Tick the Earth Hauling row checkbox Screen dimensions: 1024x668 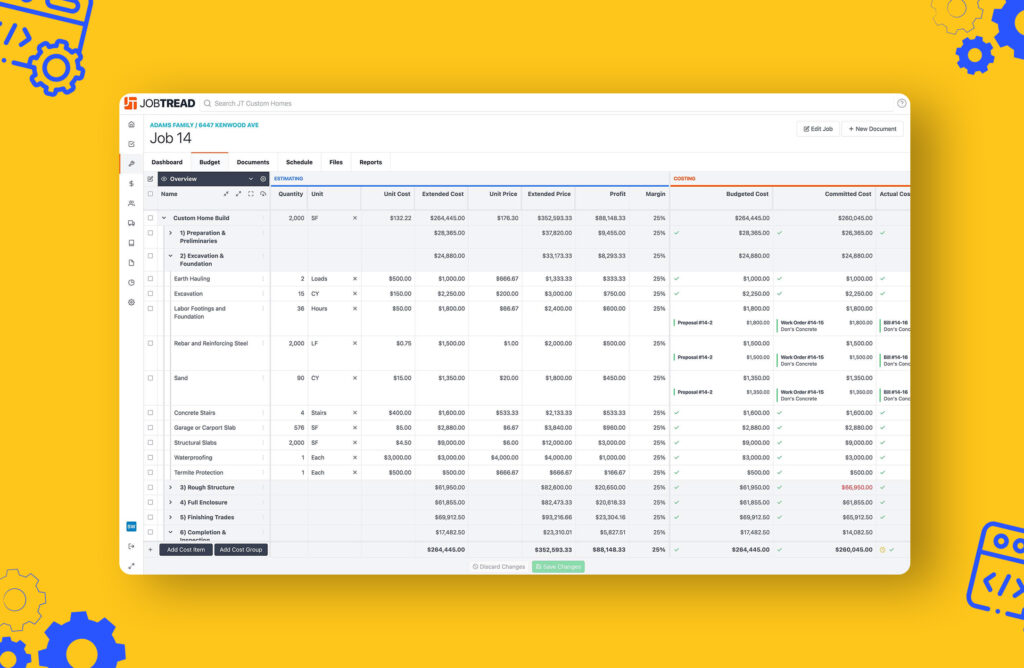150,279
